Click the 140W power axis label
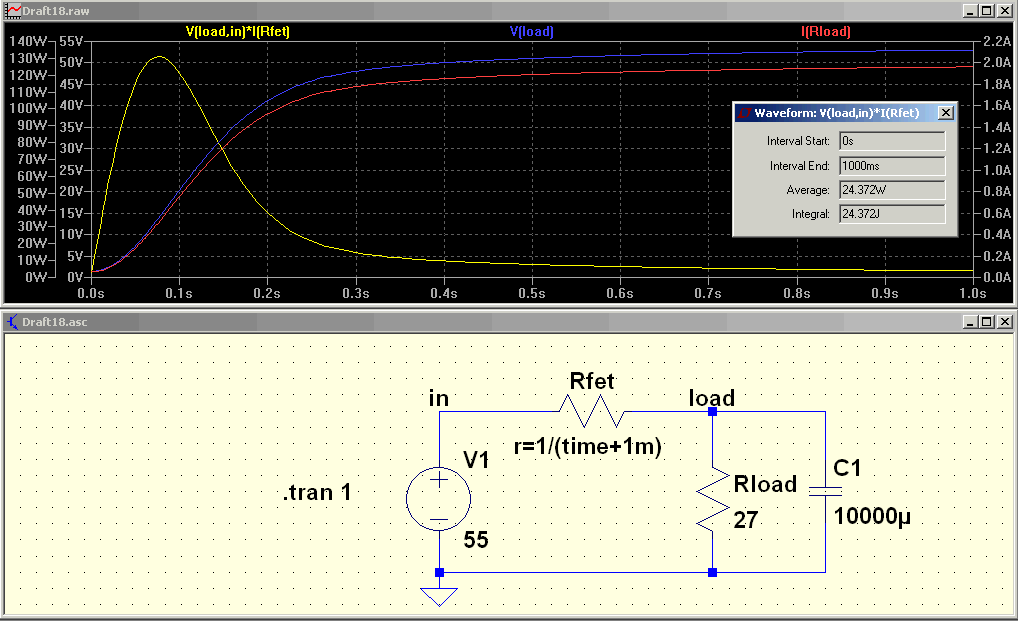 27,41
